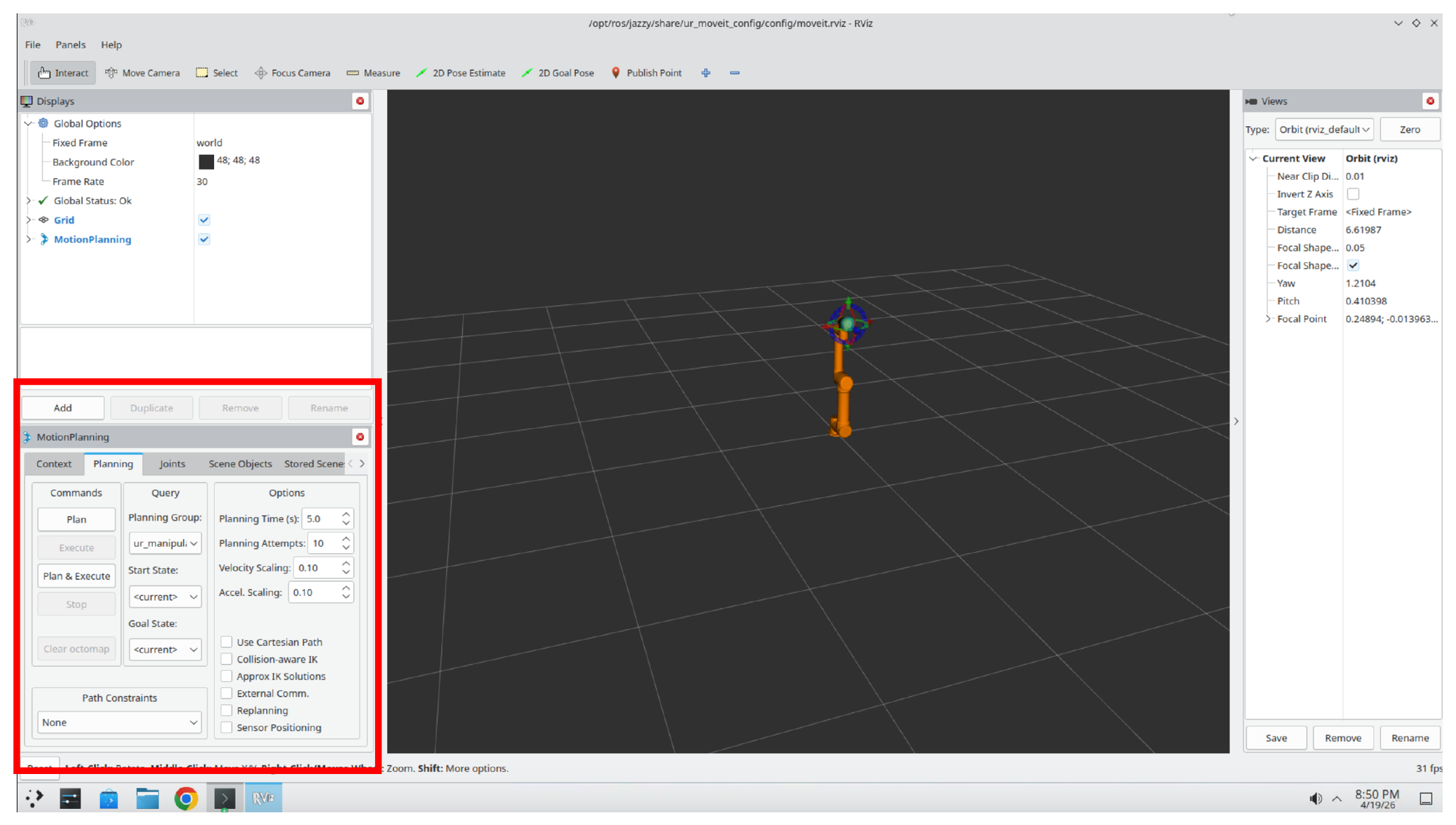Open the Background Color swatch

click(206, 162)
